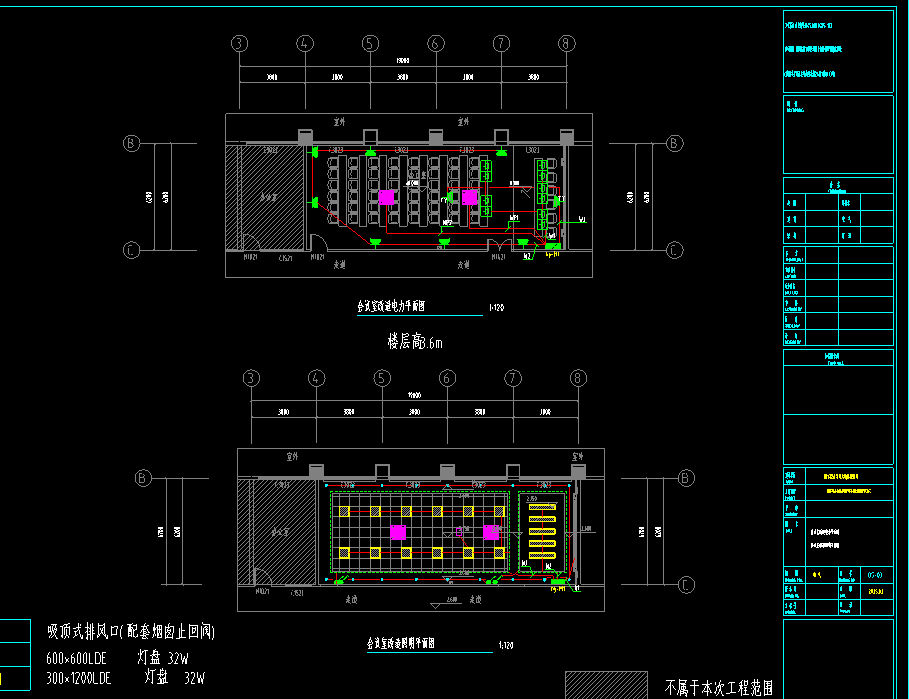Click left axis bubble B of the lighting plan

pyautogui.click(x=143, y=478)
